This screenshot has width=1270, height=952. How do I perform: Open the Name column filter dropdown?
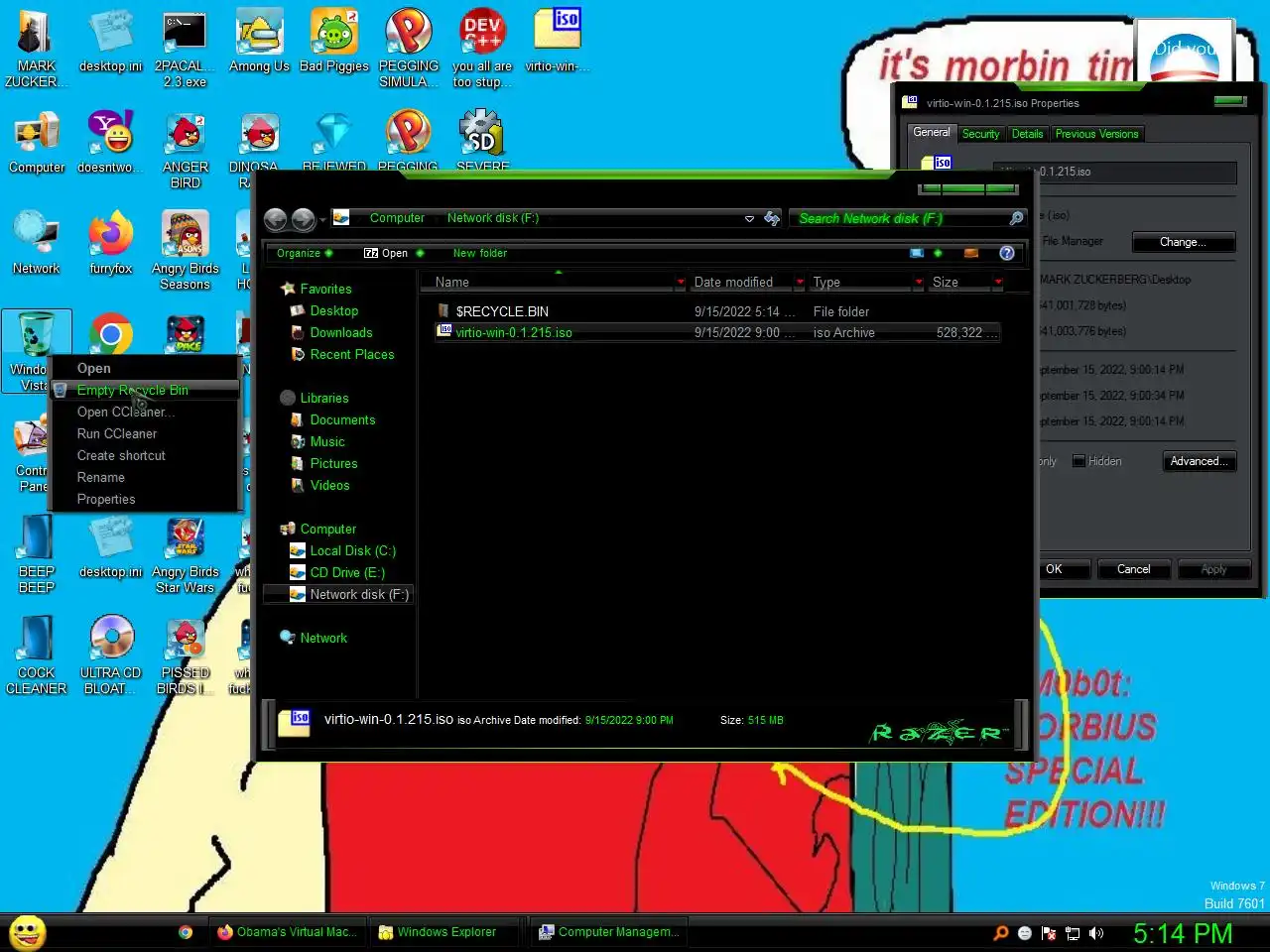(681, 283)
